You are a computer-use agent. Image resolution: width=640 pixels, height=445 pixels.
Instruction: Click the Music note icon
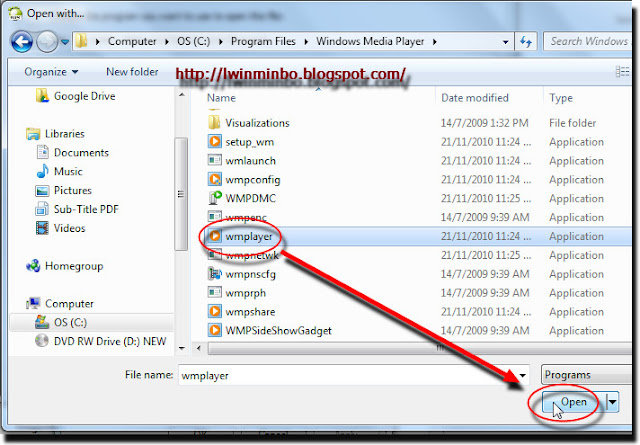42,171
